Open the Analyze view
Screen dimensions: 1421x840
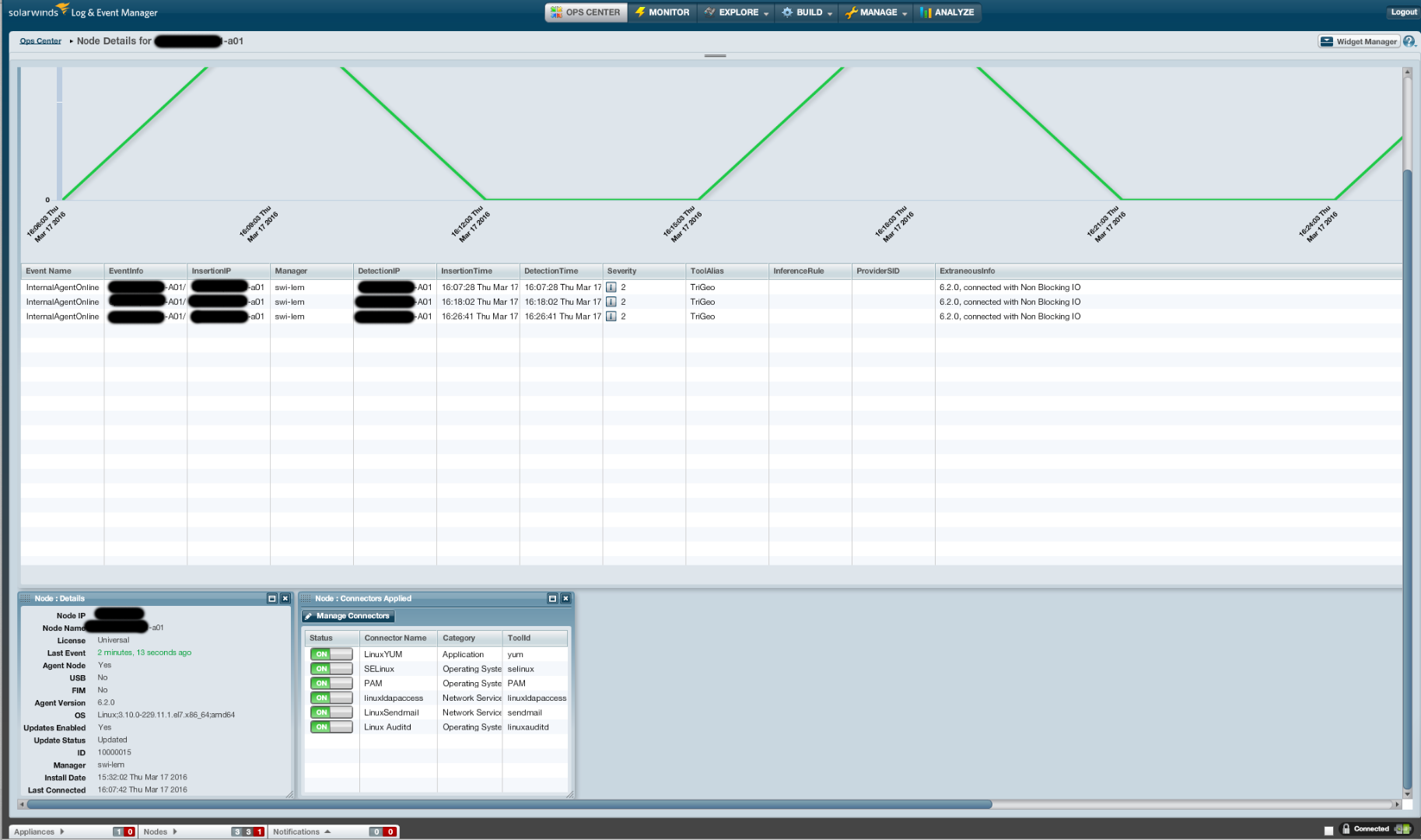coord(947,12)
